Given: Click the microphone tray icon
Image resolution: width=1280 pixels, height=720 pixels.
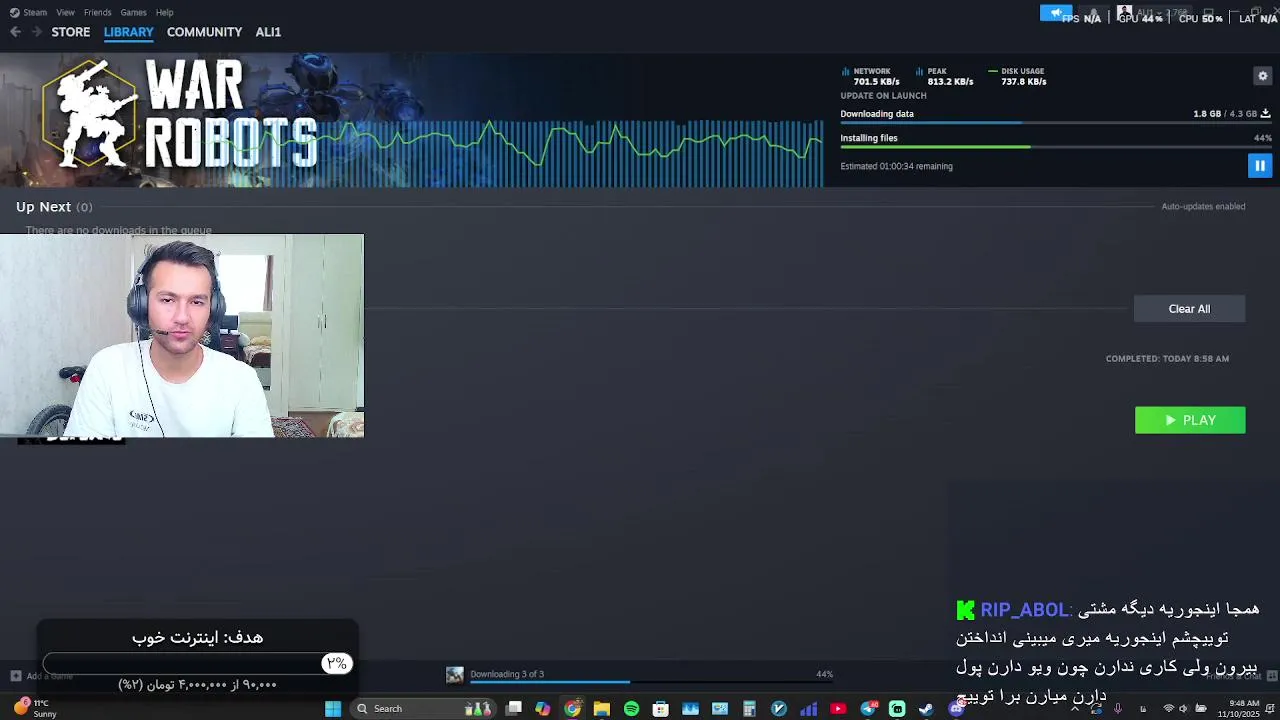Looking at the screenshot, I should point(1118,709).
